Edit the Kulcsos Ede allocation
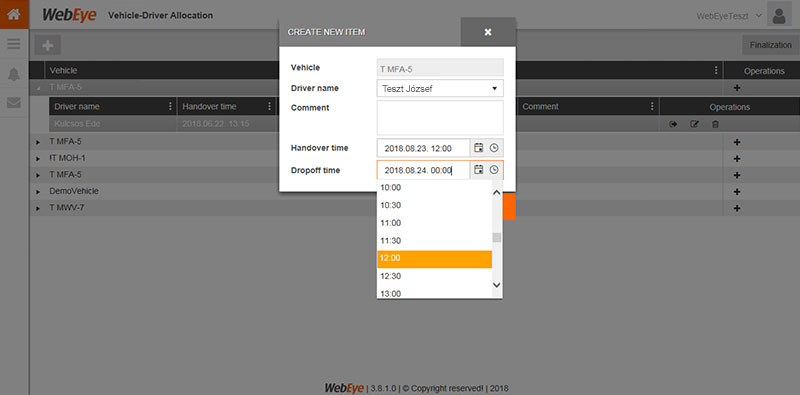The width and height of the screenshot is (800, 395). [694, 124]
